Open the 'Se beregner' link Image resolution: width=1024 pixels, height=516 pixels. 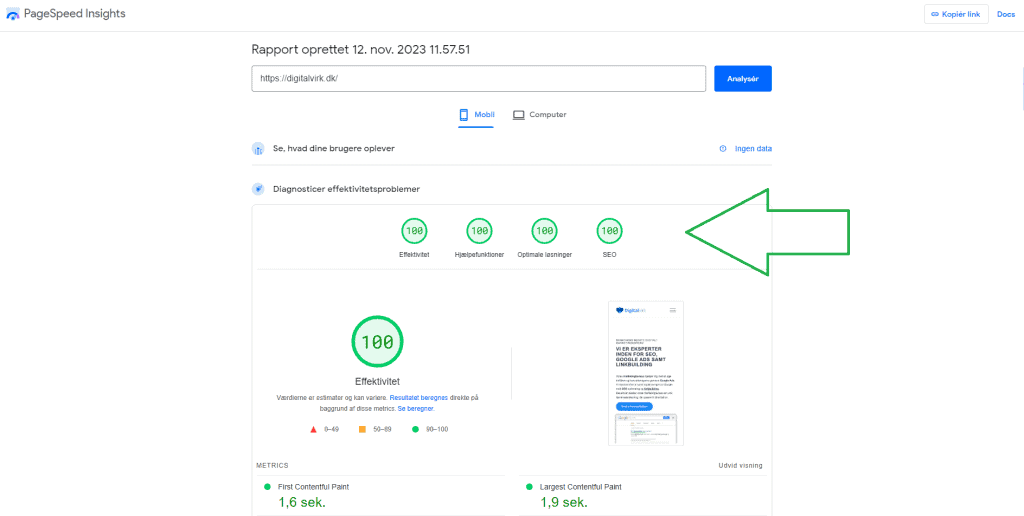[x=415, y=409]
